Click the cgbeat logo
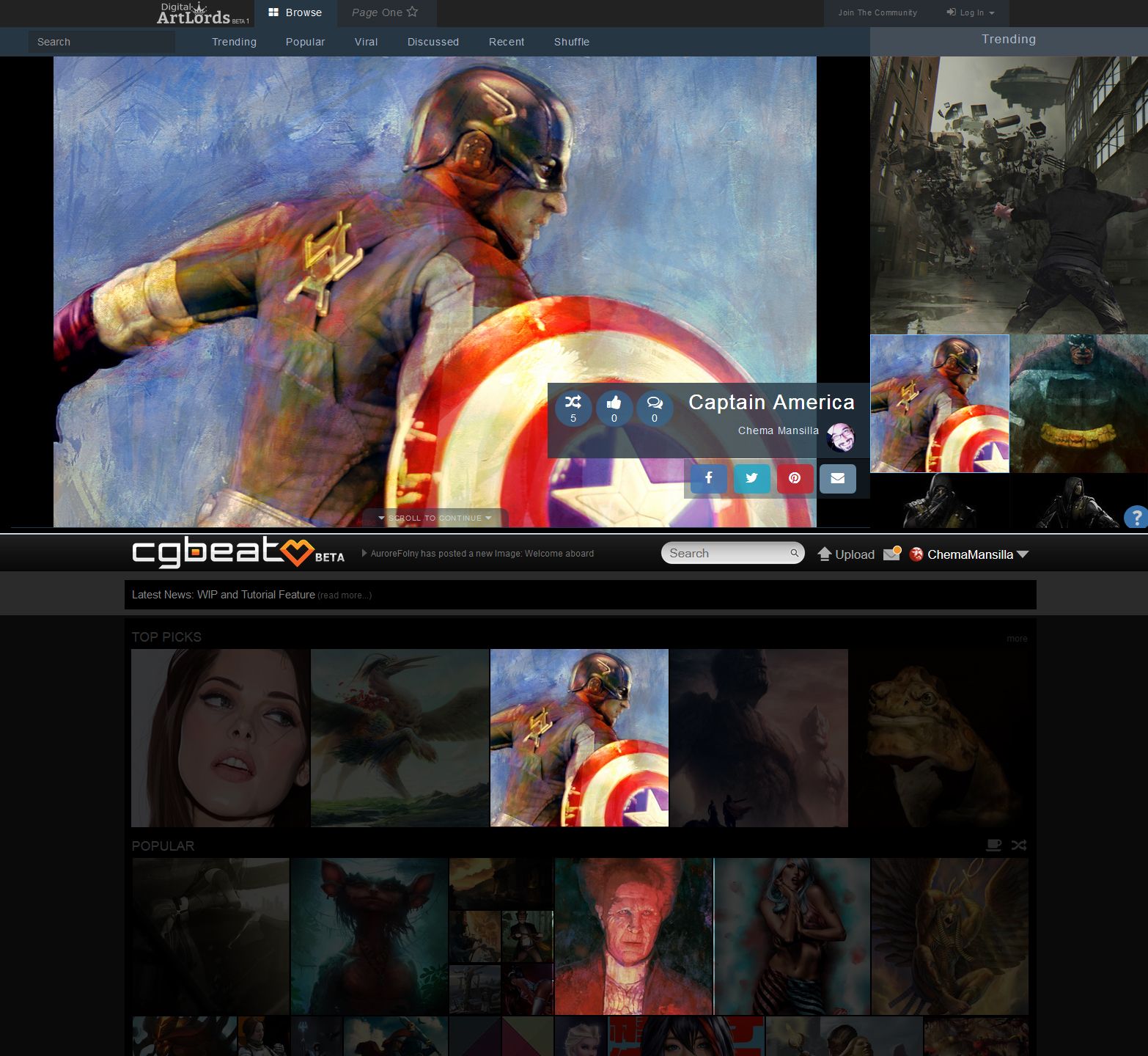 238,553
